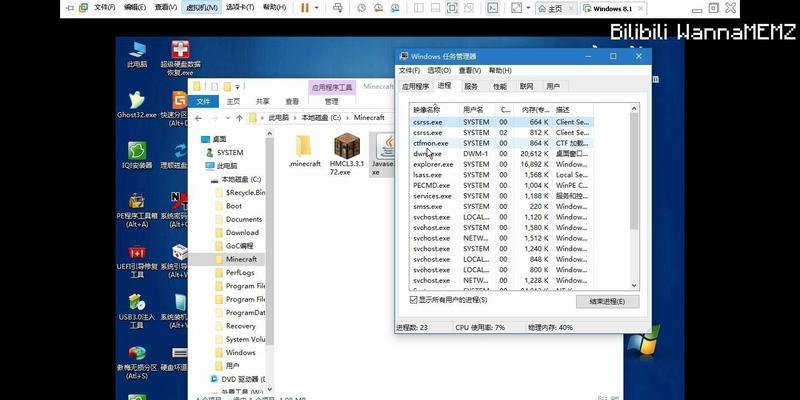The height and width of the screenshot is (400, 800).
Task: Open Explorer quick access toolbar customize arrow
Action: [x=238, y=87]
